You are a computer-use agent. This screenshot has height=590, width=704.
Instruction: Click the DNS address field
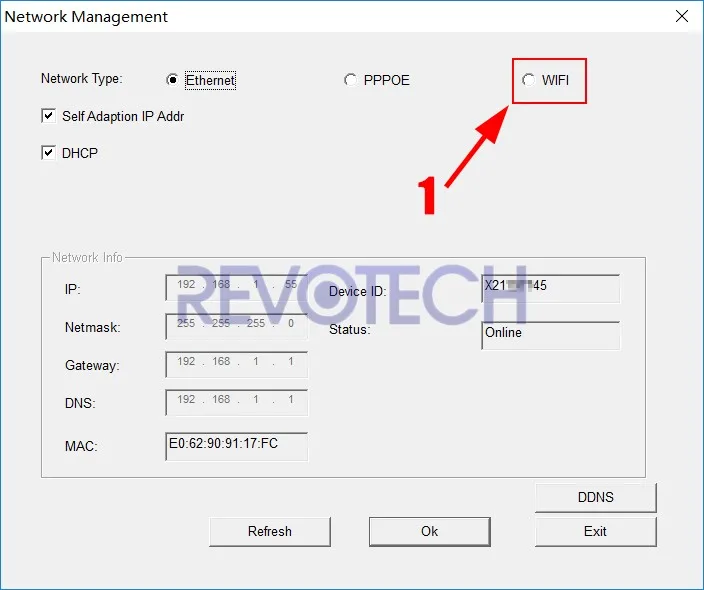237,403
